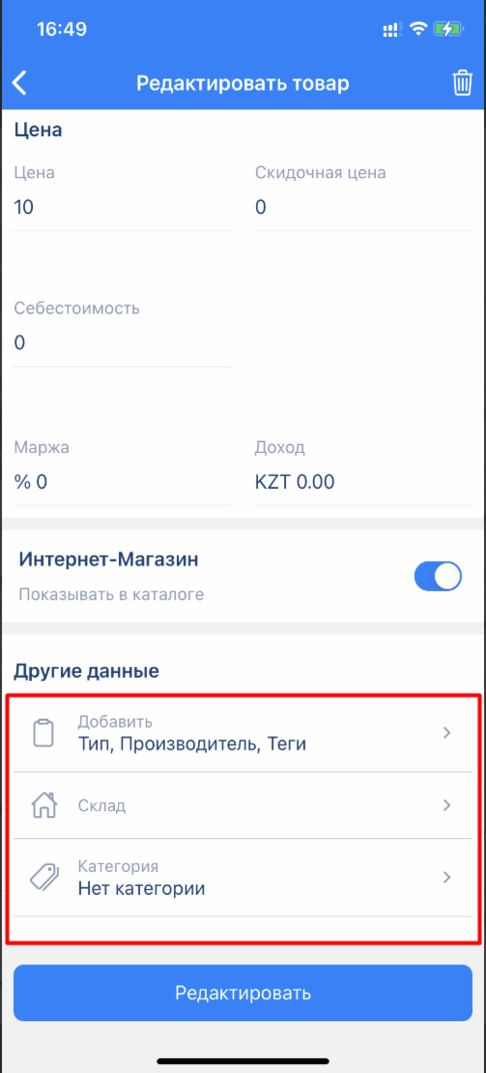
Task: Expand the Категория row chevron
Action: pyautogui.click(x=447, y=877)
